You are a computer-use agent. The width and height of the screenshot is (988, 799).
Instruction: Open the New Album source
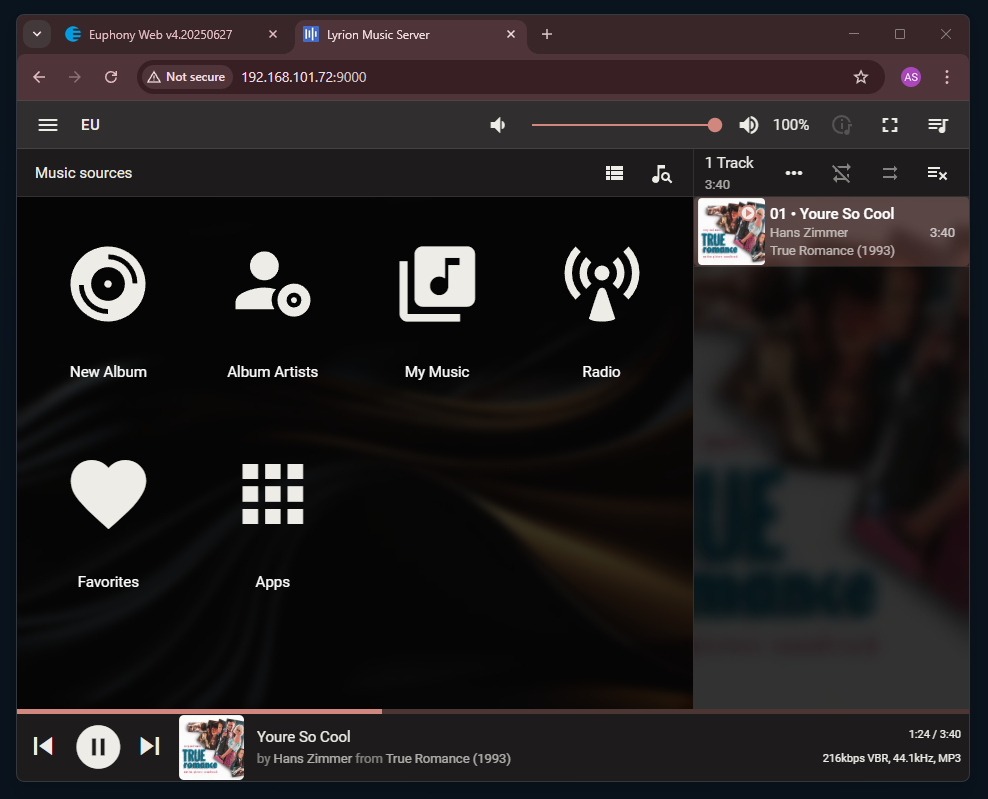click(x=108, y=313)
